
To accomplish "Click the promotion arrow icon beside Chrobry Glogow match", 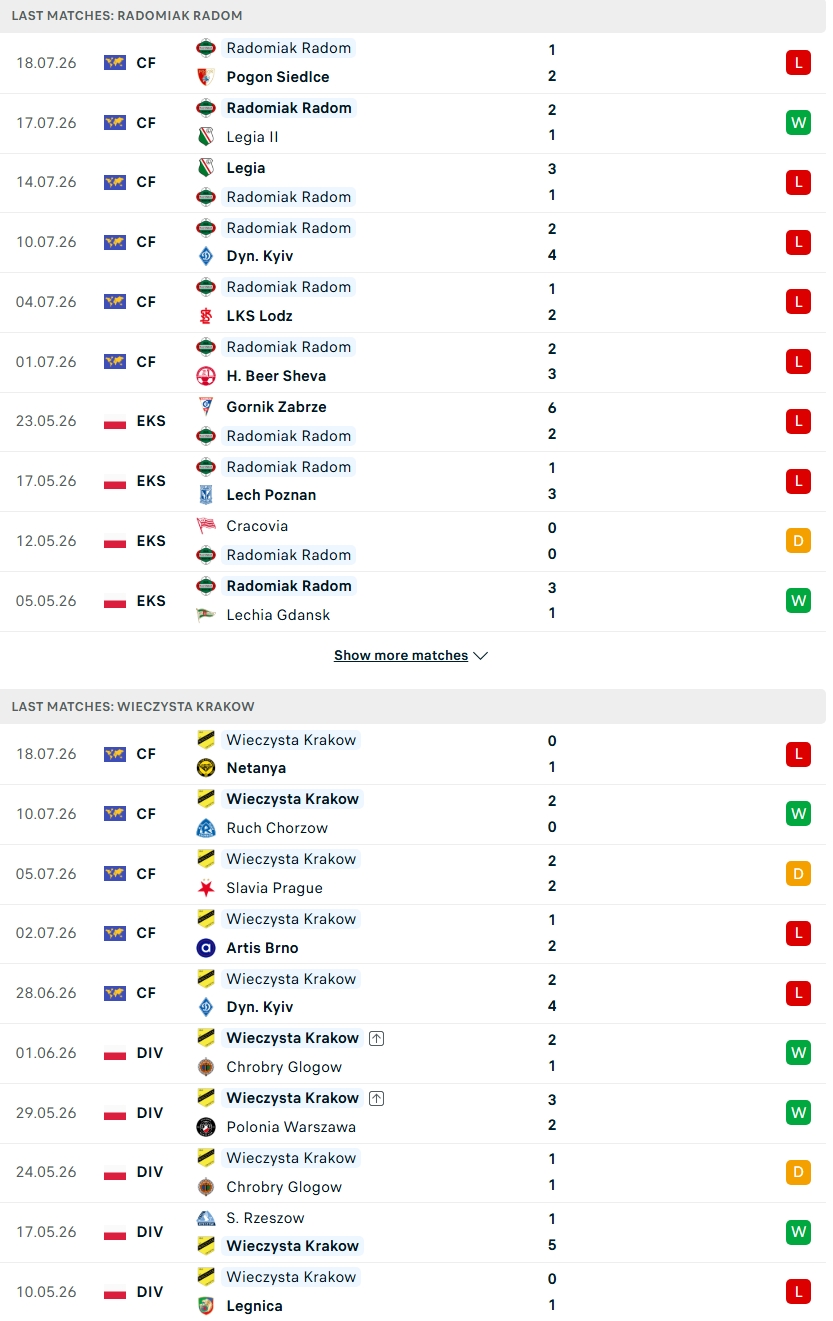I will (x=376, y=1039).
